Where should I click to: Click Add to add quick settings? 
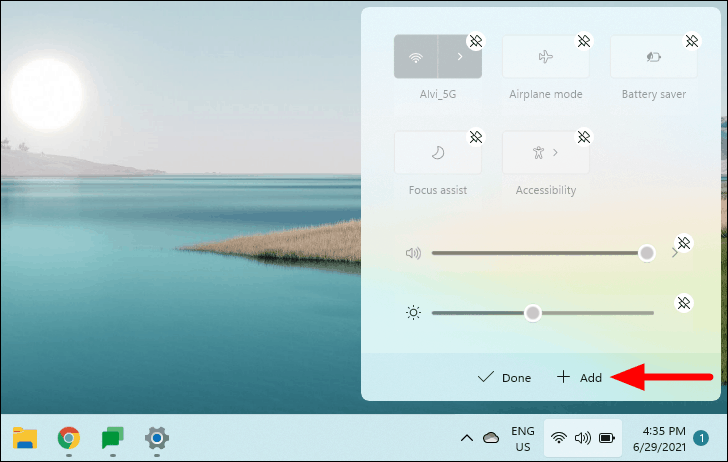[x=579, y=377]
